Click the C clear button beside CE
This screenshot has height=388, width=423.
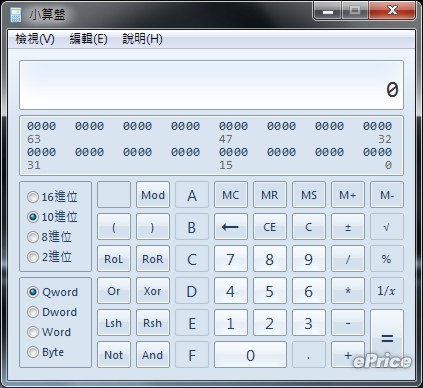(309, 227)
